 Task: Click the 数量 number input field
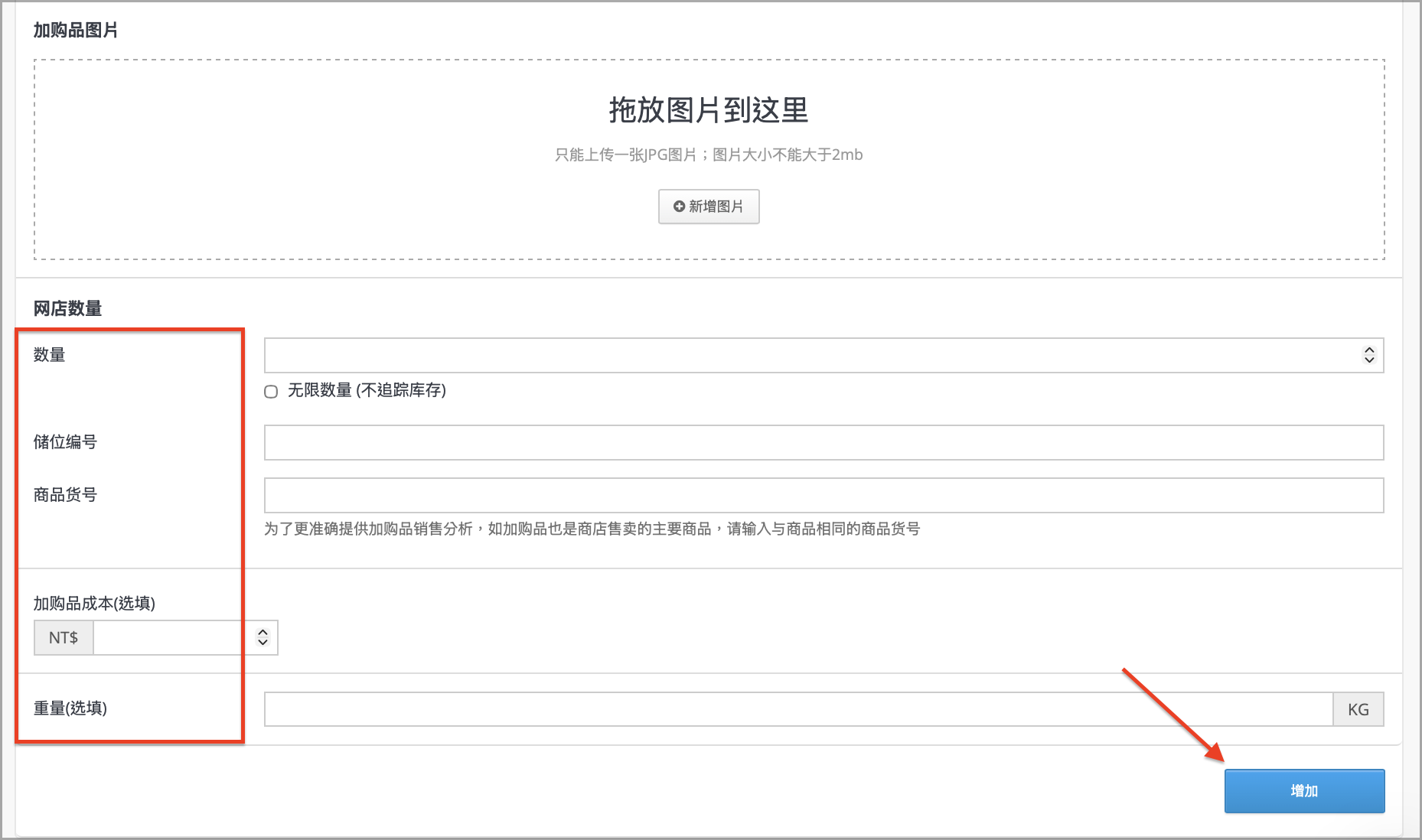[824, 356]
